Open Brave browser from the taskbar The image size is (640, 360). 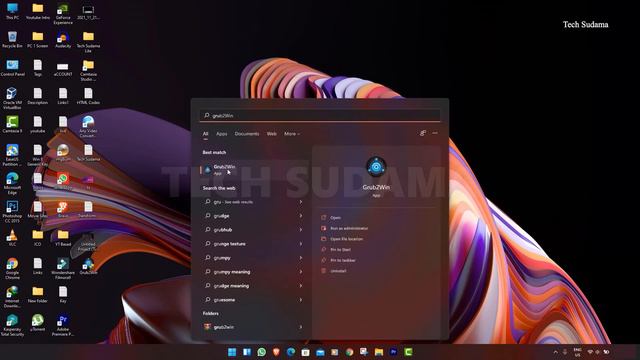[276, 352]
